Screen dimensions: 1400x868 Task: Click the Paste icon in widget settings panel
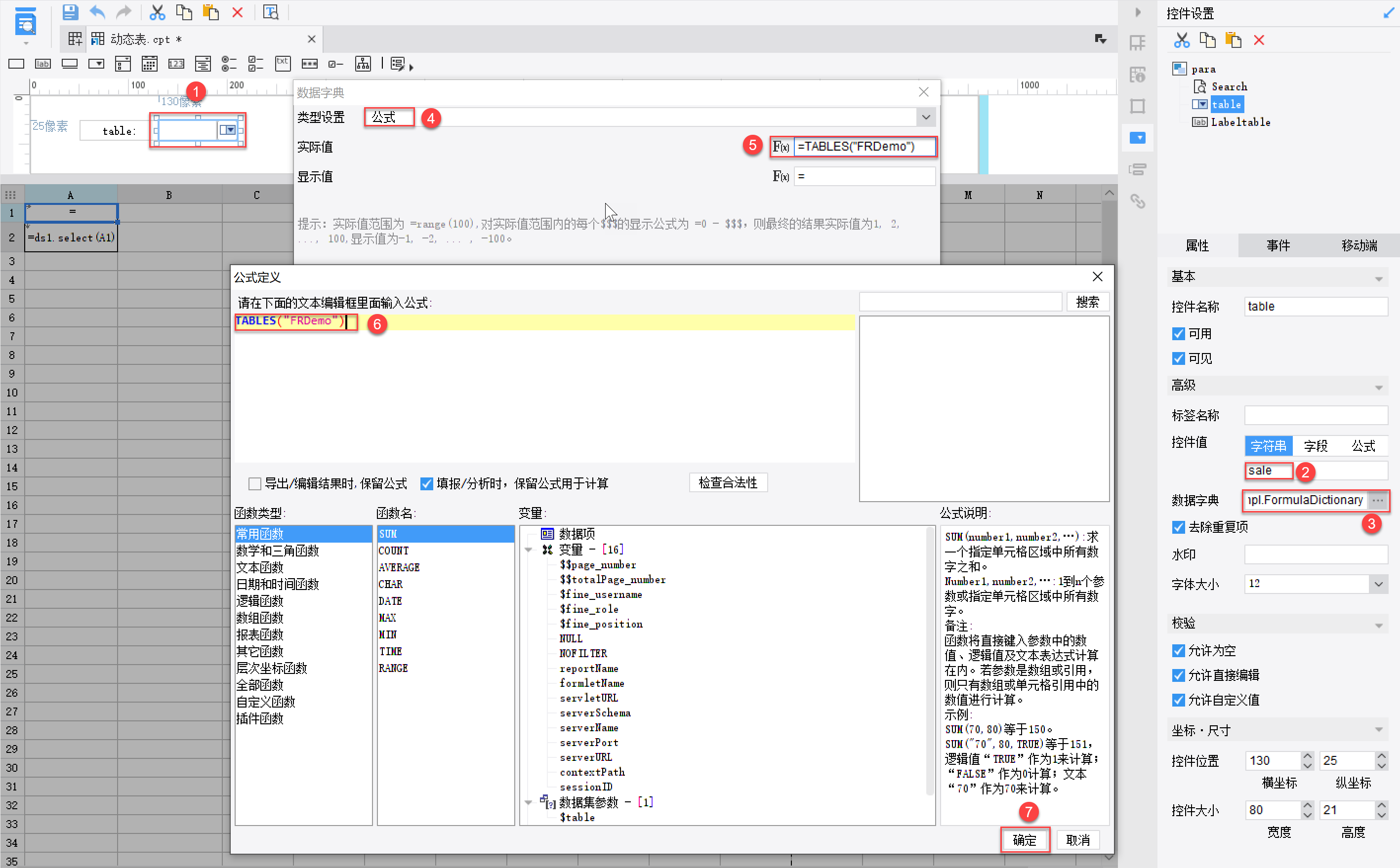point(1234,40)
